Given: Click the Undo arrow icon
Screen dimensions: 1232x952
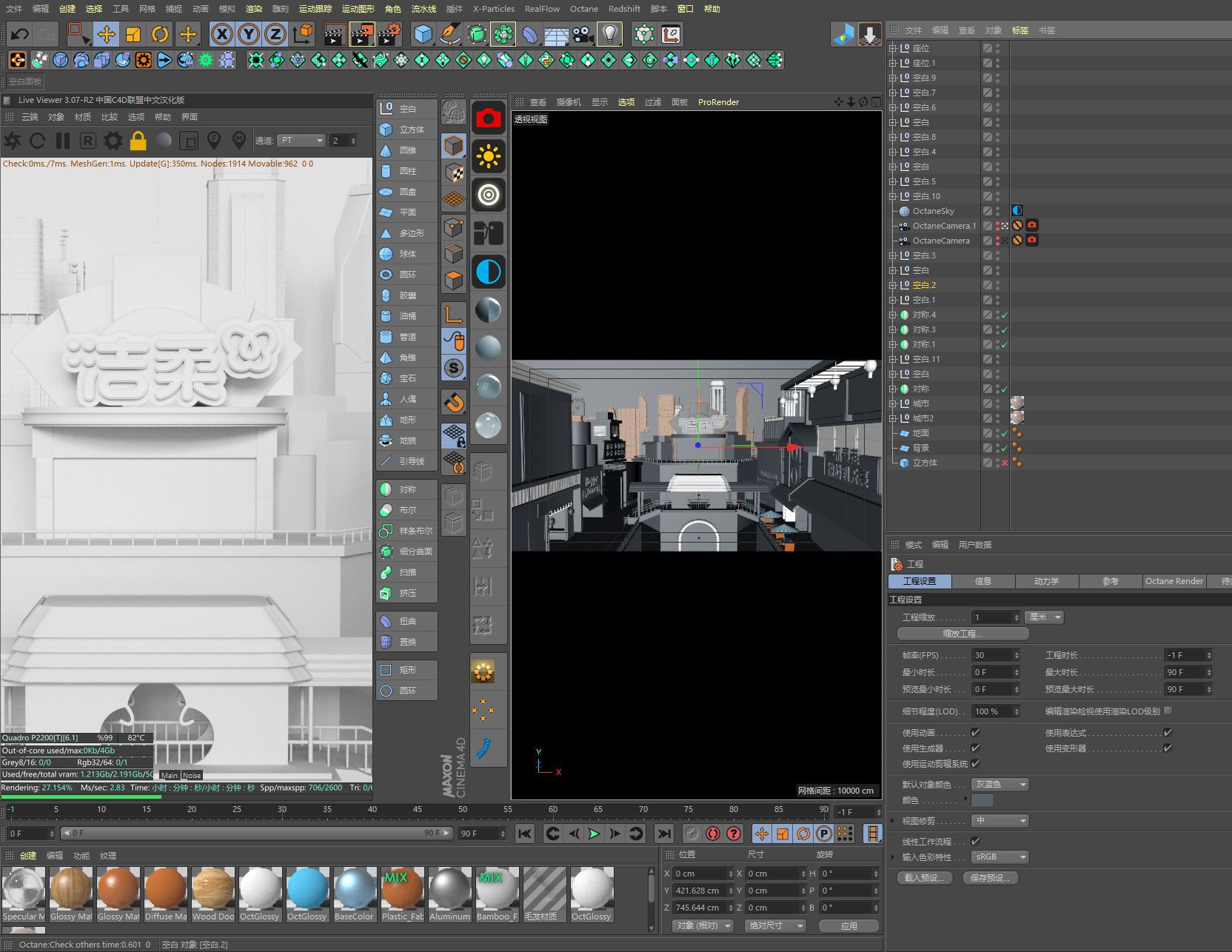Looking at the screenshot, I should 20,34.
